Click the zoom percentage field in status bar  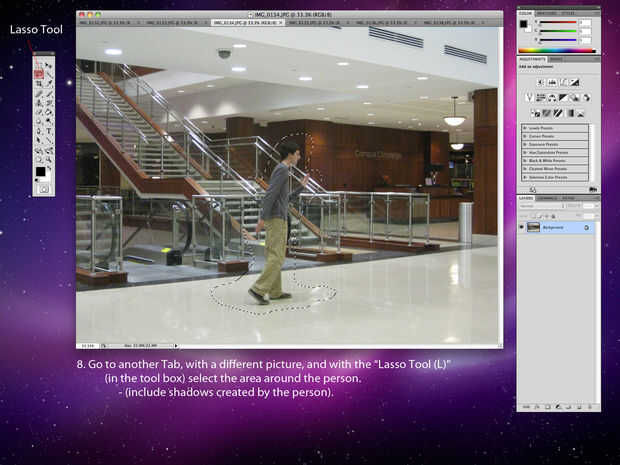87,346
